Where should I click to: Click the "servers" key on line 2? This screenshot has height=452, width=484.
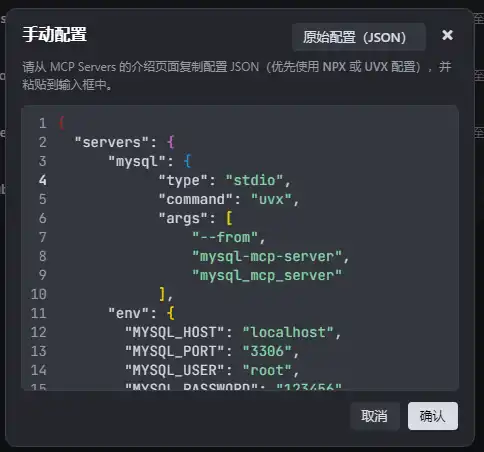click(x=111, y=142)
